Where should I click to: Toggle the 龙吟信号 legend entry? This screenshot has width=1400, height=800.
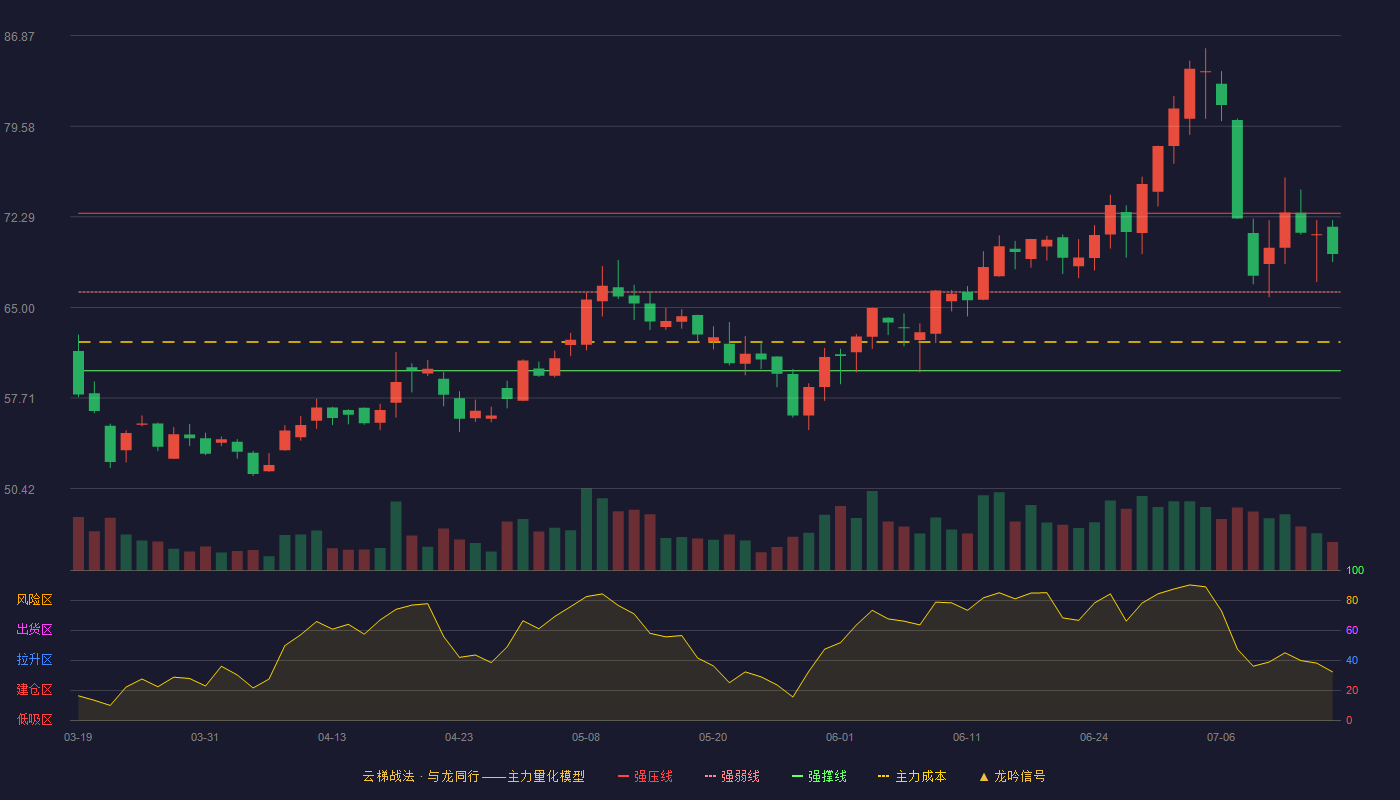[1012, 776]
